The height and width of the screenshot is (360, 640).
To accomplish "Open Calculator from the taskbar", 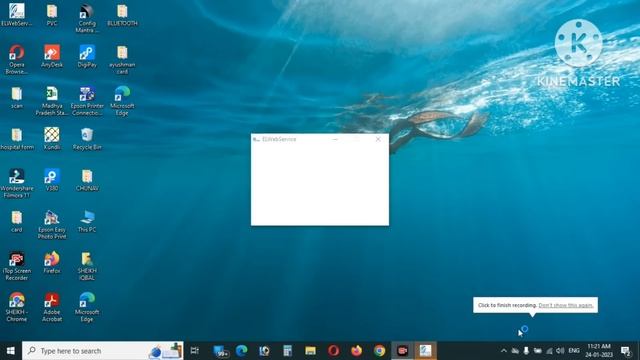I will pos(287,351).
